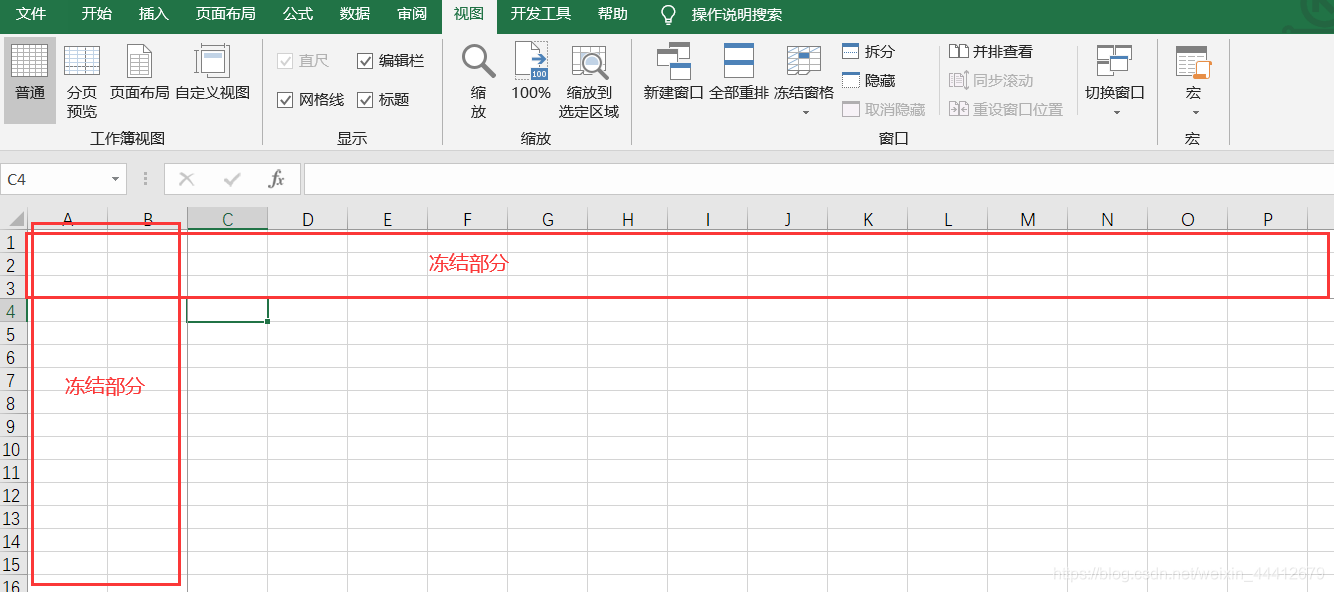Zoom to selection (缩放到选定区域)
This screenshot has width=1334, height=592.
(x=589, y=80)
